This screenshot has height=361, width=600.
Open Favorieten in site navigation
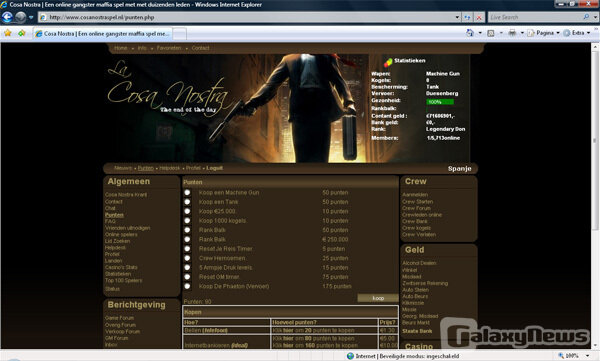pos(169,48)
